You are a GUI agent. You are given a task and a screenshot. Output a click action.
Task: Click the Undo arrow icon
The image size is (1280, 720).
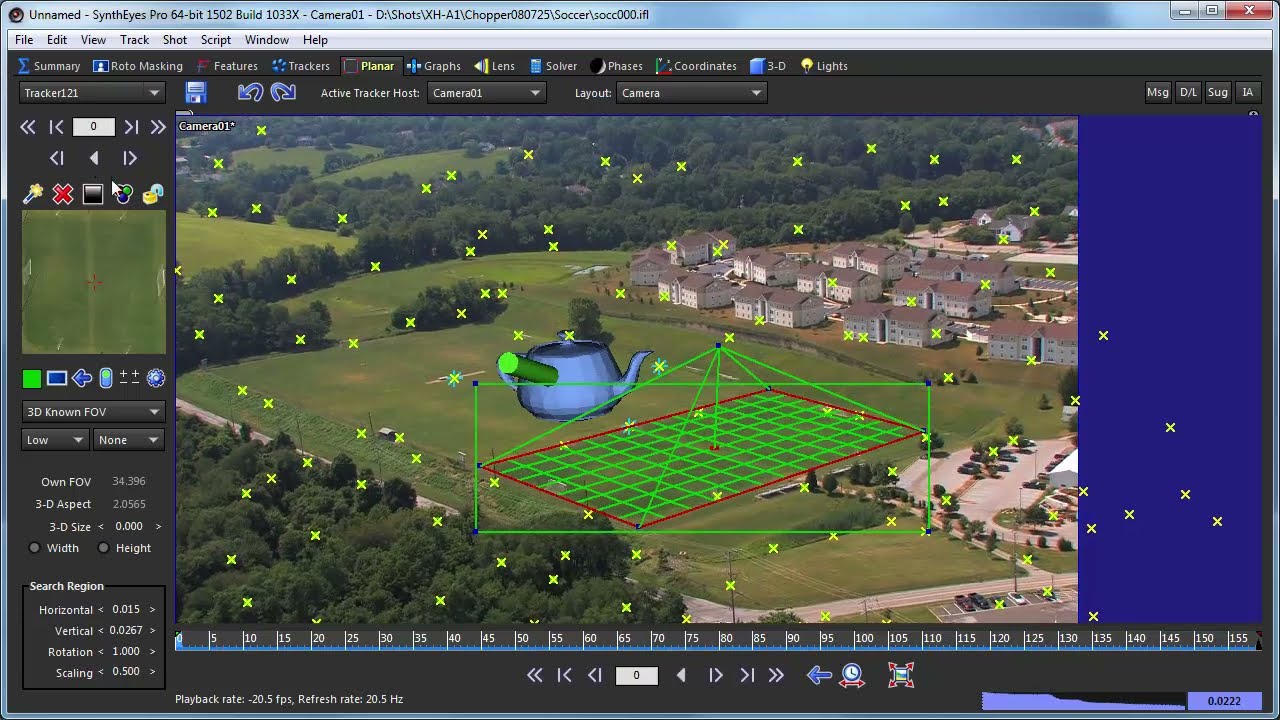click(x=250, y=93)
